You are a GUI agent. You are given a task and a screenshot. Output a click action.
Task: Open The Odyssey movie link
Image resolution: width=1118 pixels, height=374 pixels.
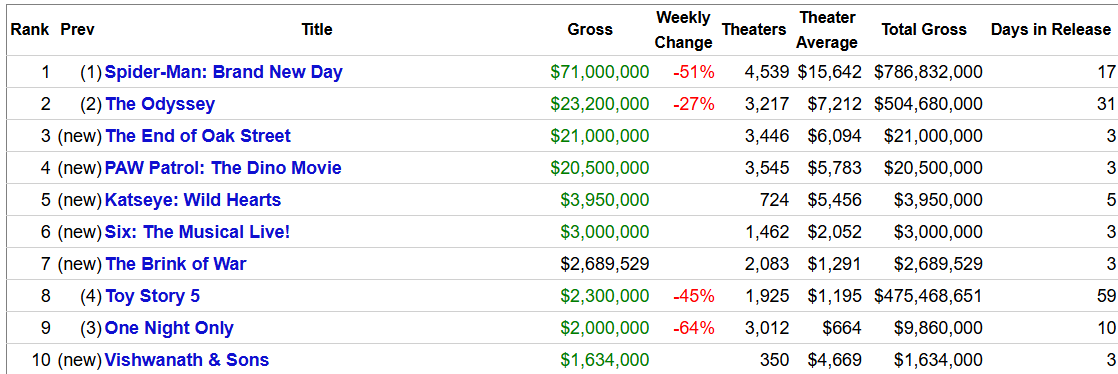pos(160,104)
